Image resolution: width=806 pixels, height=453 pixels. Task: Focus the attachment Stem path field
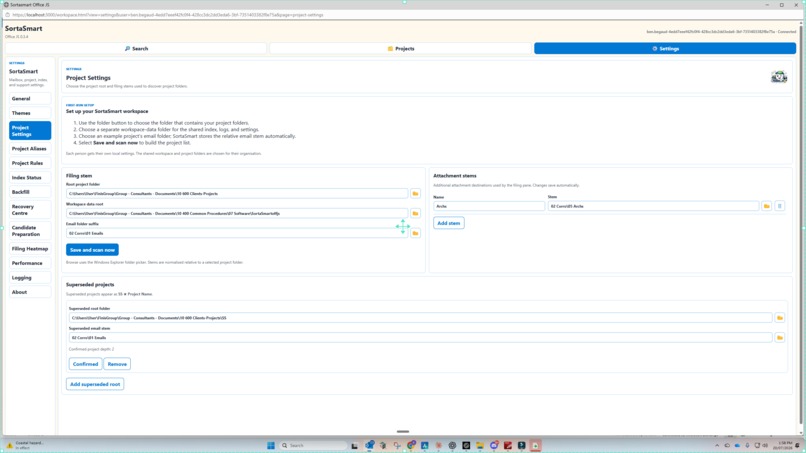(x=653, y=206)
